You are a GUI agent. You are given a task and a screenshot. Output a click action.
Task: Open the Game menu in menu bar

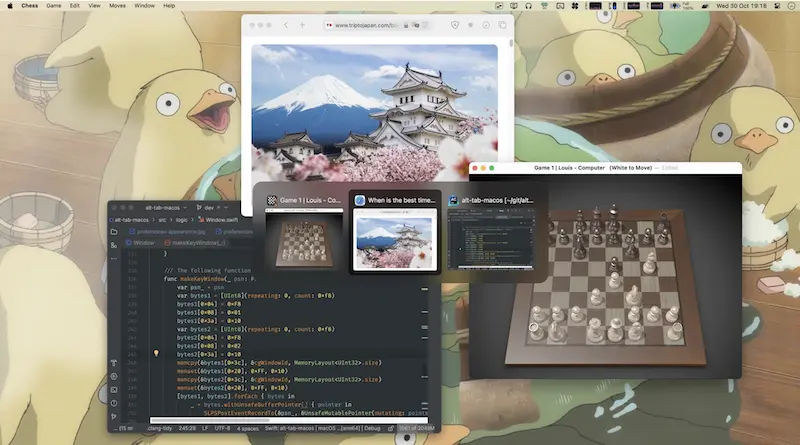click(x=53, y=6)
